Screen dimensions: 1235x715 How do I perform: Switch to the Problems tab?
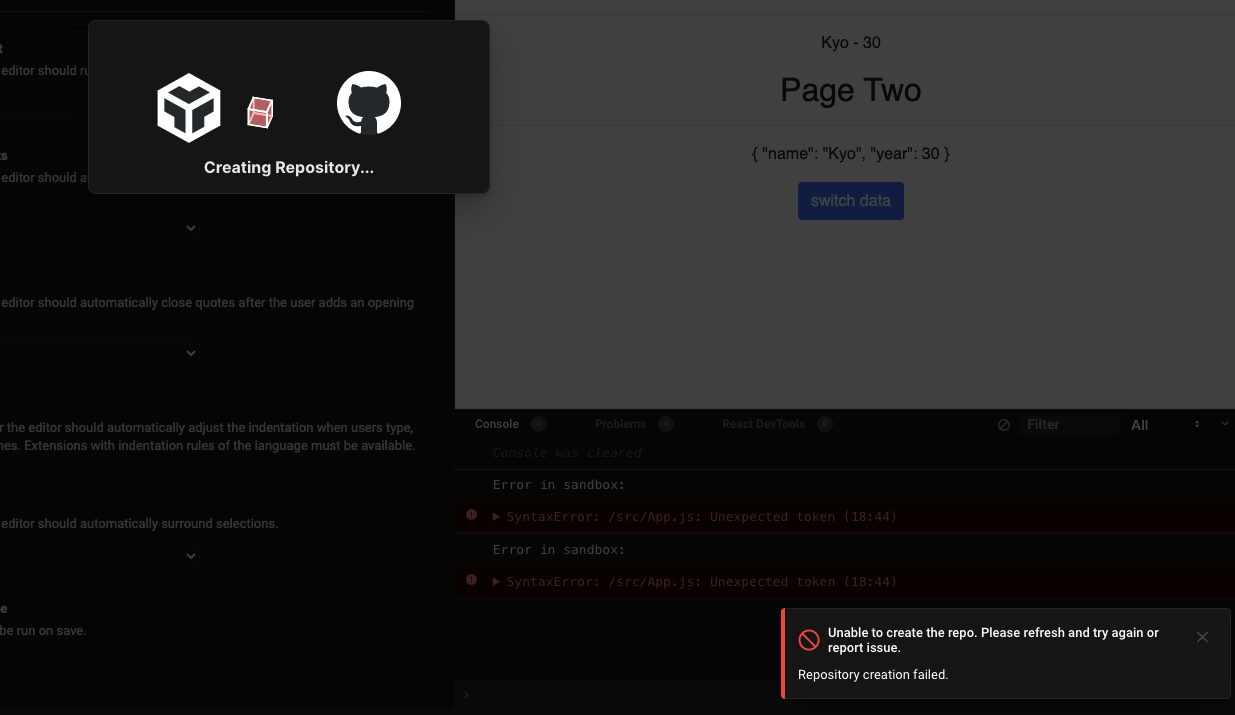[620, 423]
